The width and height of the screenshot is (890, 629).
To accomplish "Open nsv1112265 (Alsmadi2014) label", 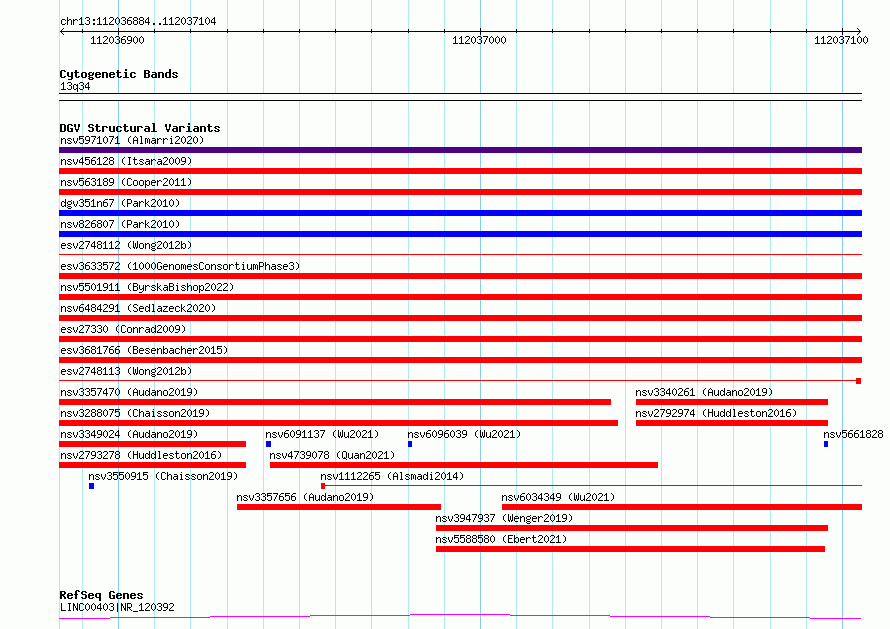I will click(x=392, y=476).
